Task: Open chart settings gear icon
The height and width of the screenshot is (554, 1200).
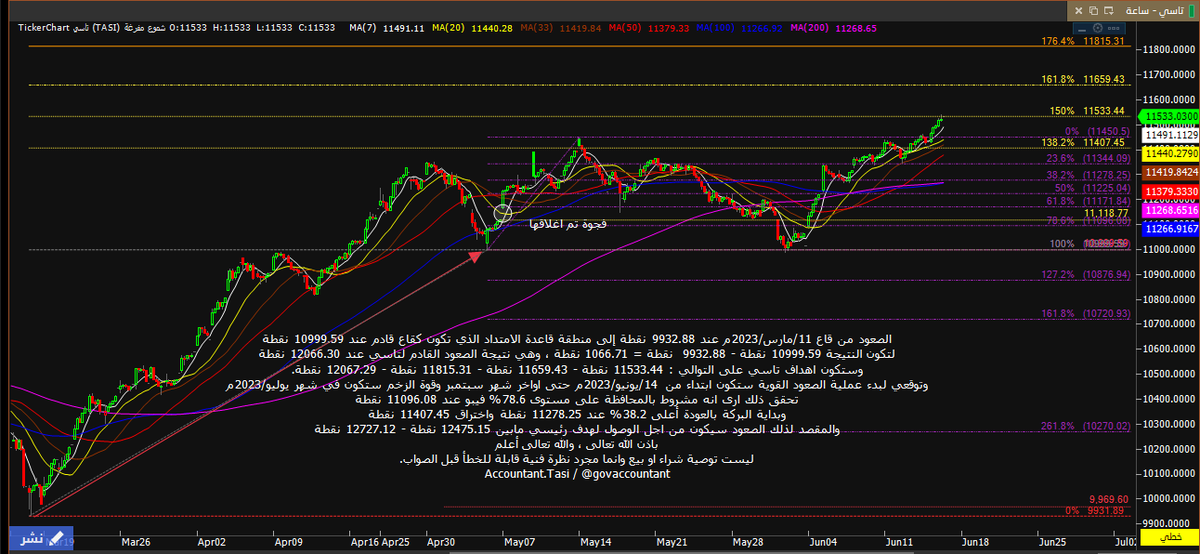Action: coord(1097,28)
